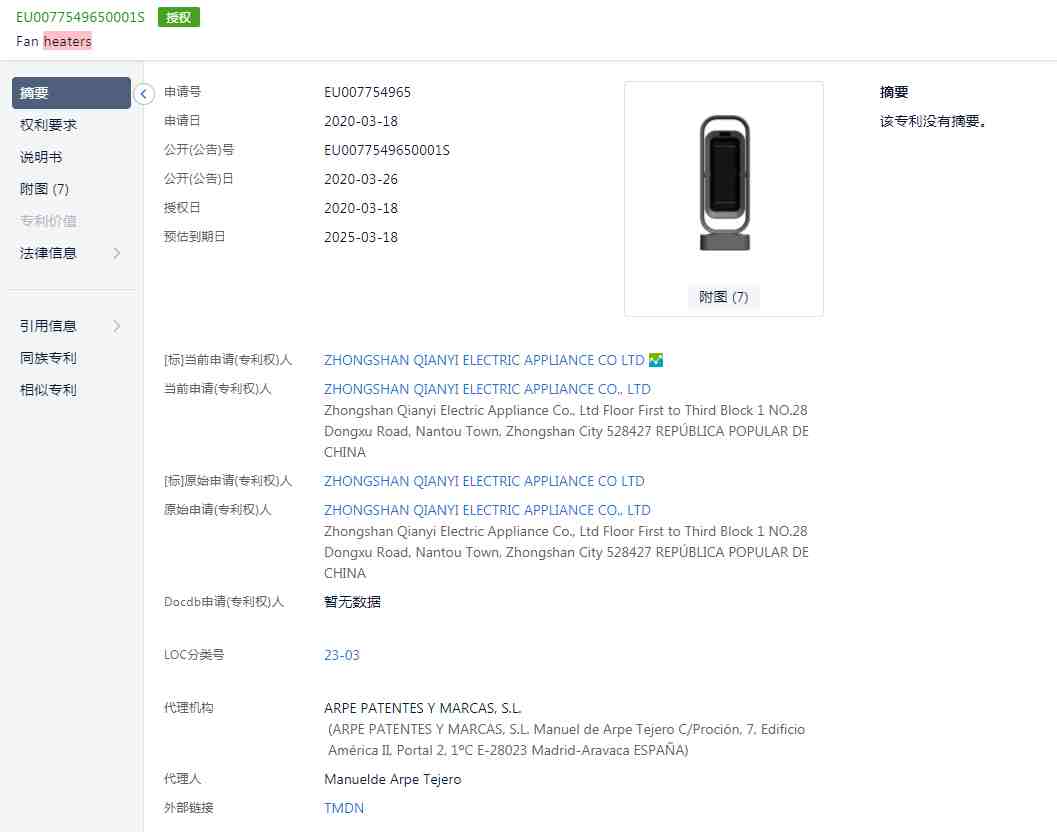Select the 暂无数据 Docdb value
1057x832 pixels.
click(x=353, y=601)
